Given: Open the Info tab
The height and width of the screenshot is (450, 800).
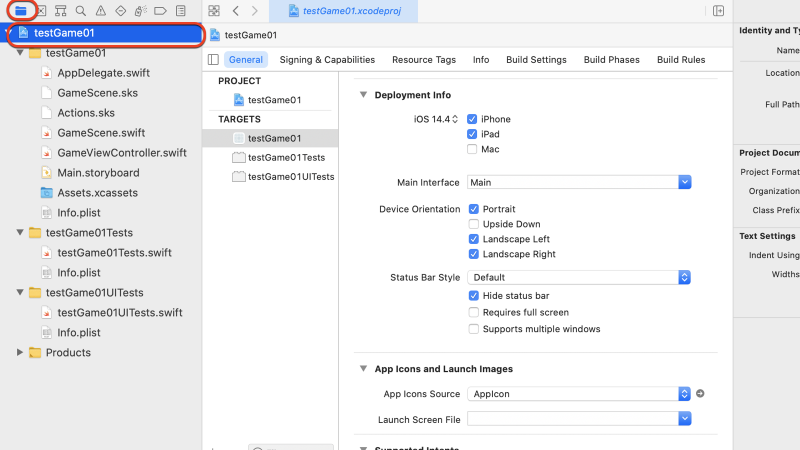Looking at the screenshot, I should pyautogui.click(x=481, y=60).
